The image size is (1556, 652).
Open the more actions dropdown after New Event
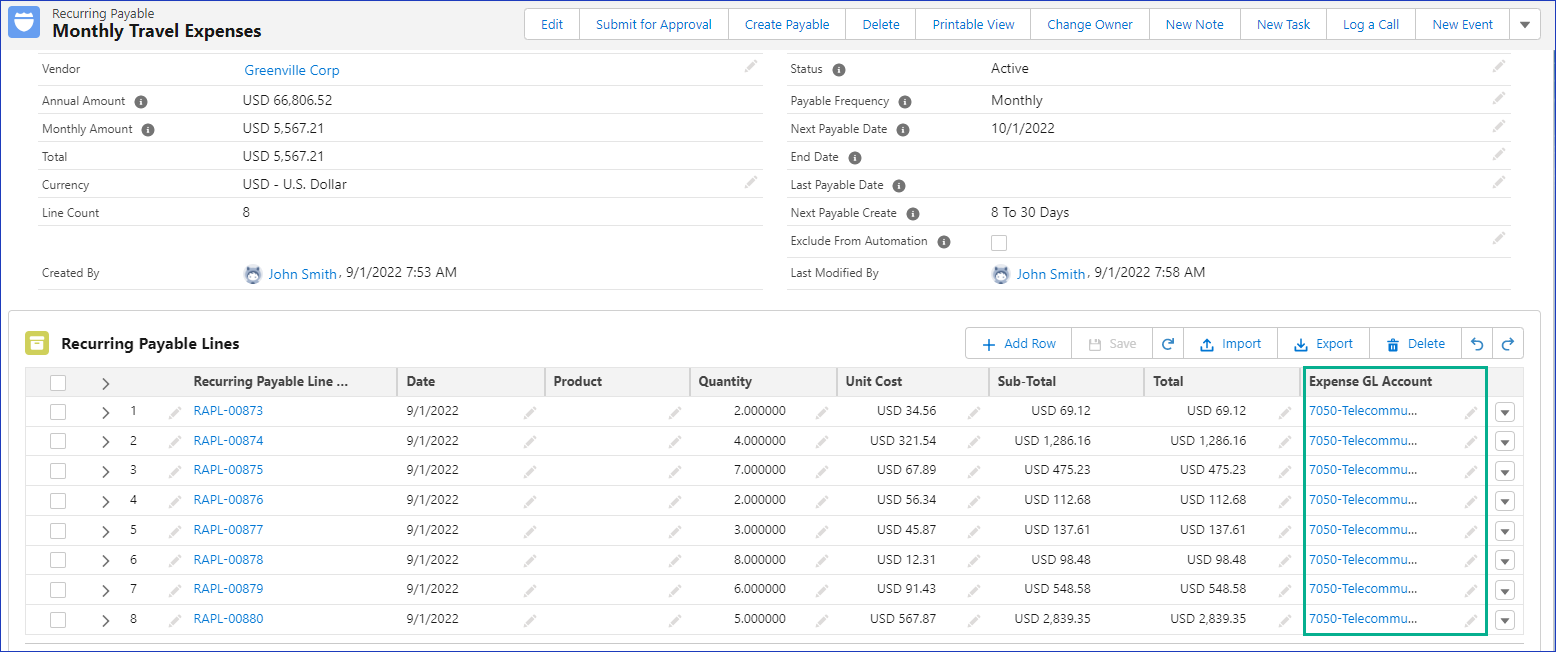click(x=1524, y=25)
